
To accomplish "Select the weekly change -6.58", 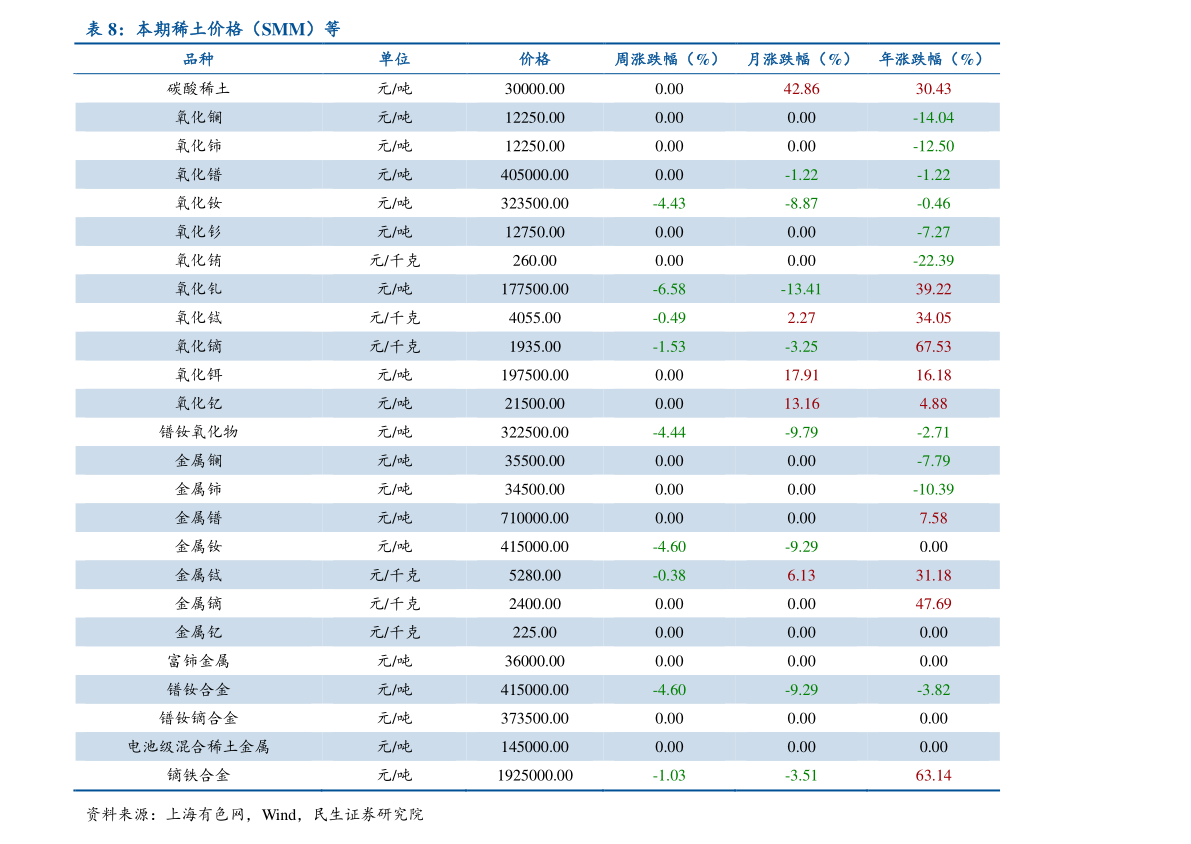I will (x=669, y=289).
